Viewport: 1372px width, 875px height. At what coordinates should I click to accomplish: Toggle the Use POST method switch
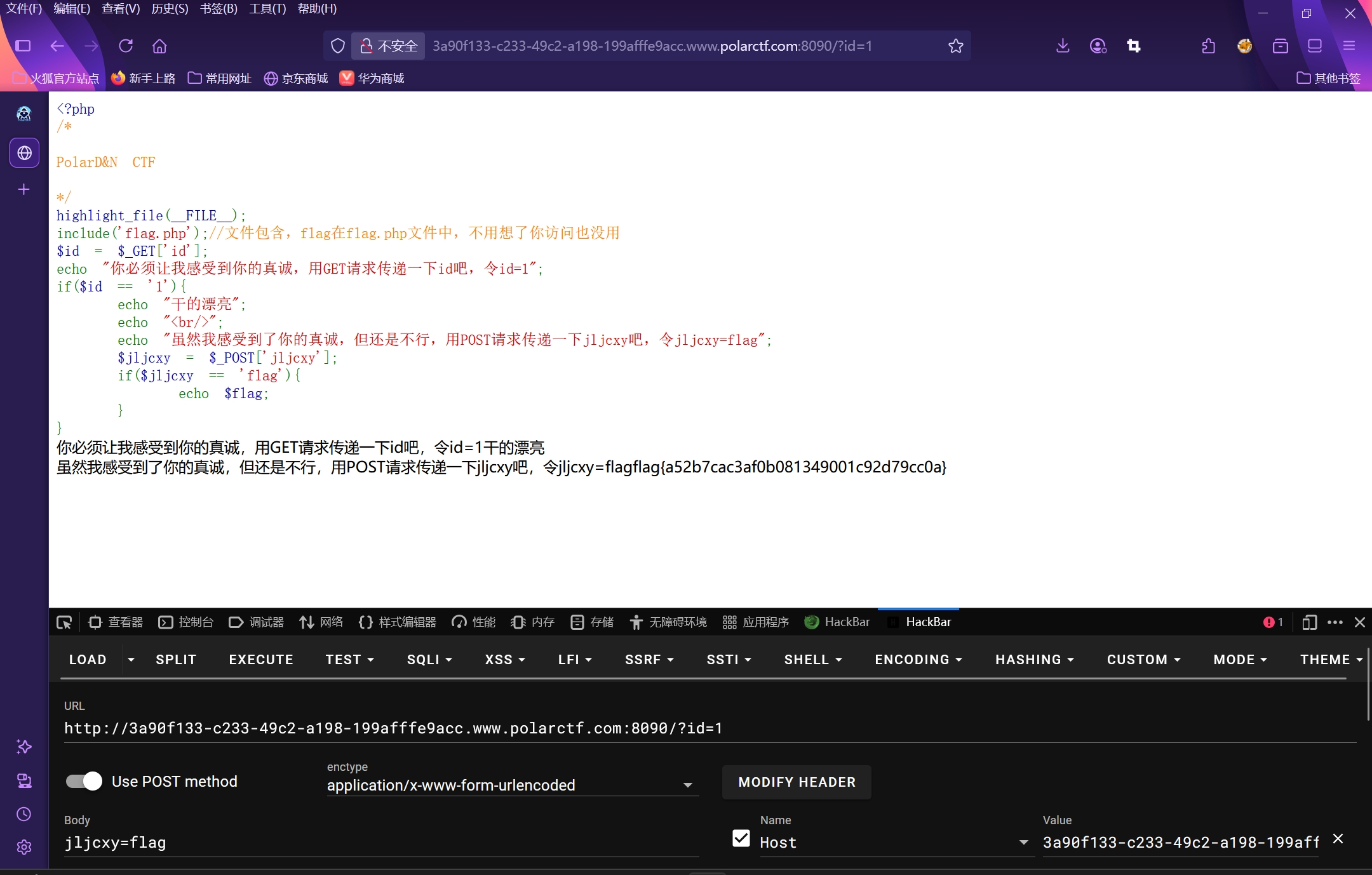pos(84,781)
